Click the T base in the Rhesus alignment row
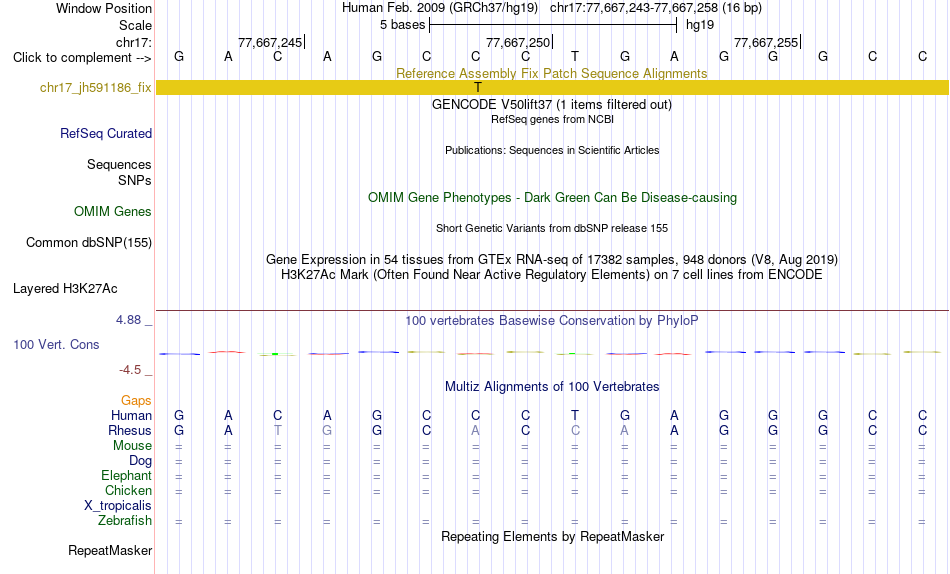 click(277, 430)
